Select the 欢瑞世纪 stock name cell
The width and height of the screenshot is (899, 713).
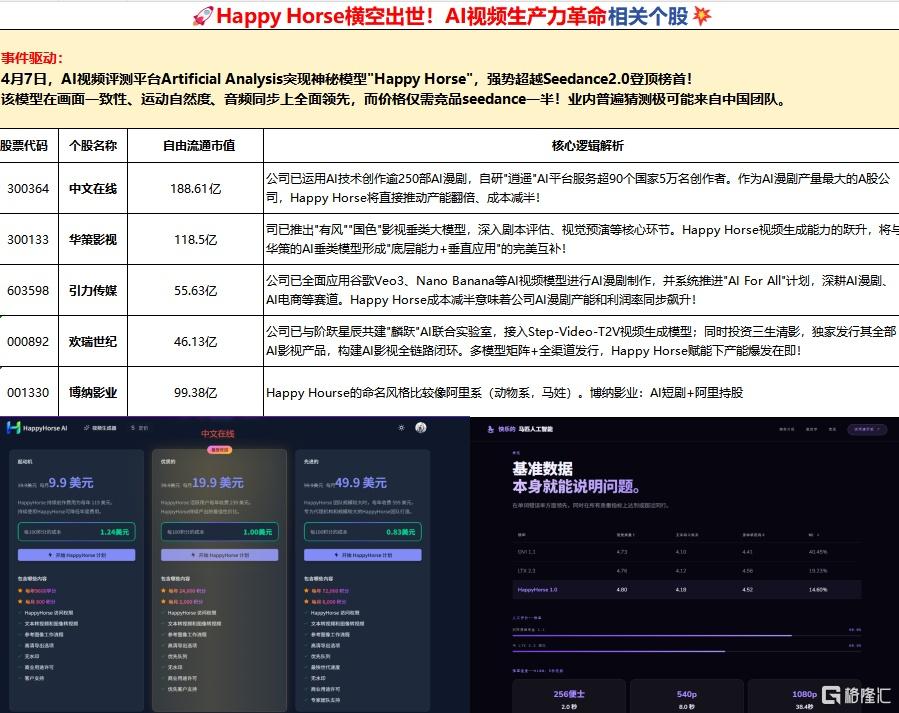[x=93, y=342]
